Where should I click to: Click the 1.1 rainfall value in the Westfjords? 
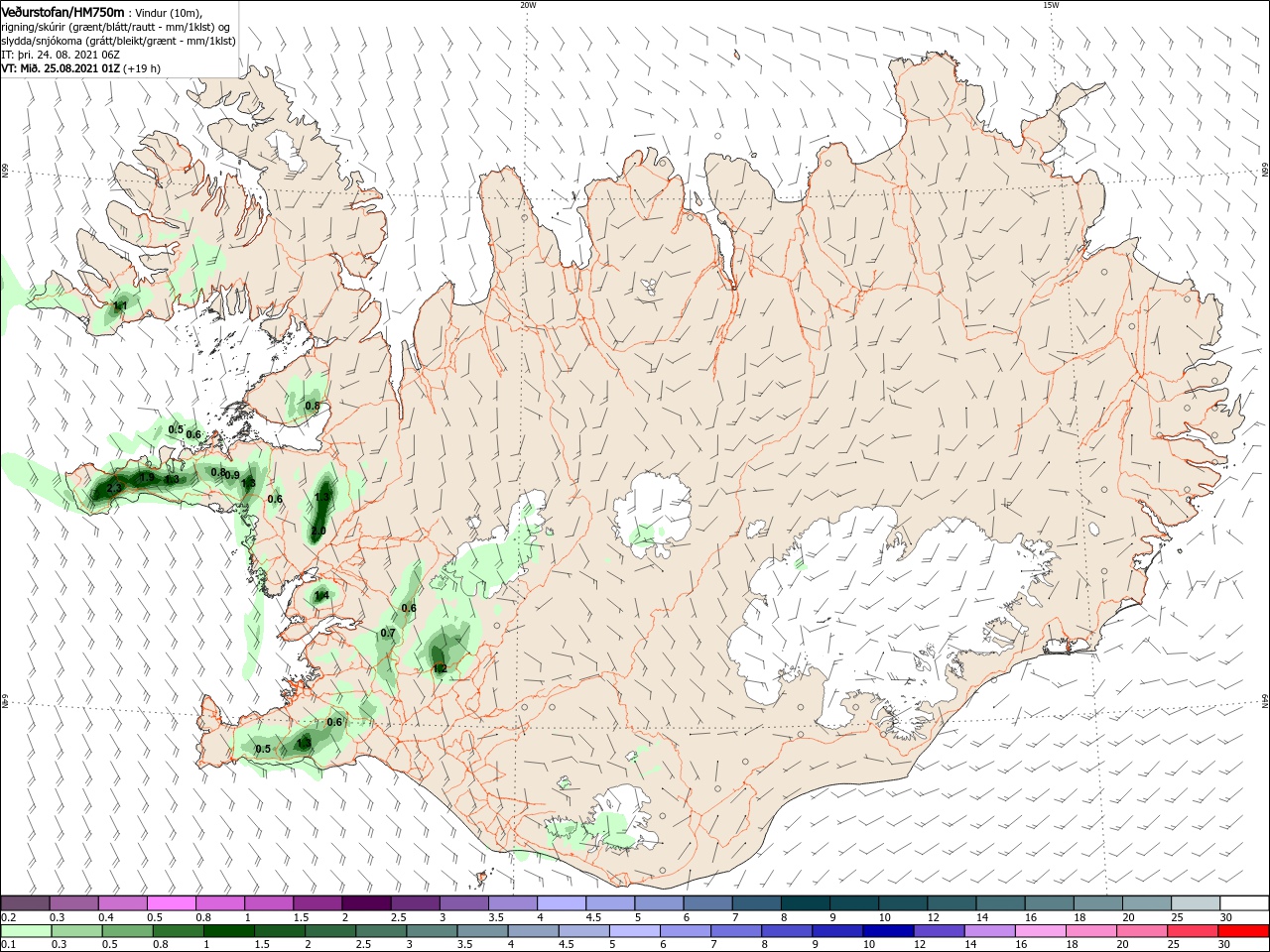[119, 306]
